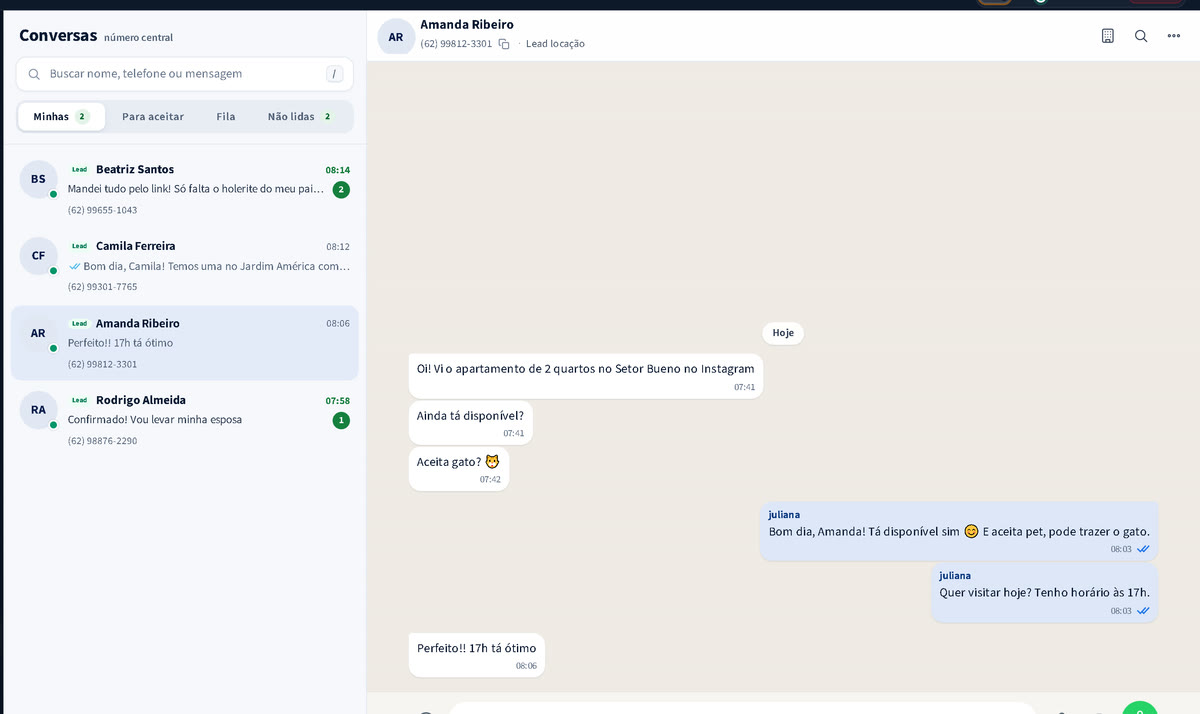
Task: Click the last message "Perfeito!! 17h tá ótimo"
Action: 477,655
